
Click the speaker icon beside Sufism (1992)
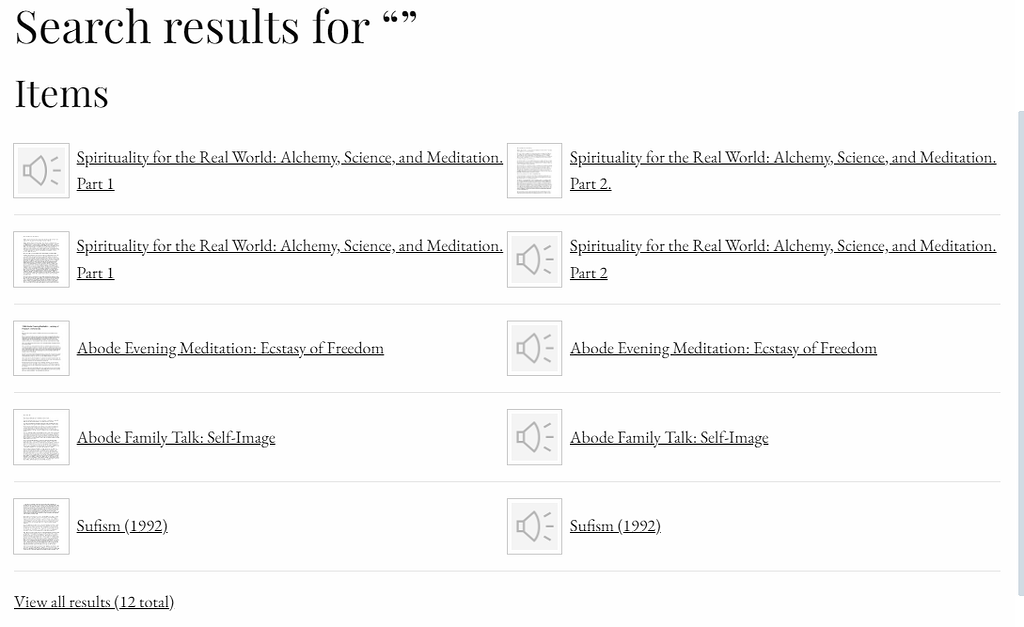click(x=534, y=526)
